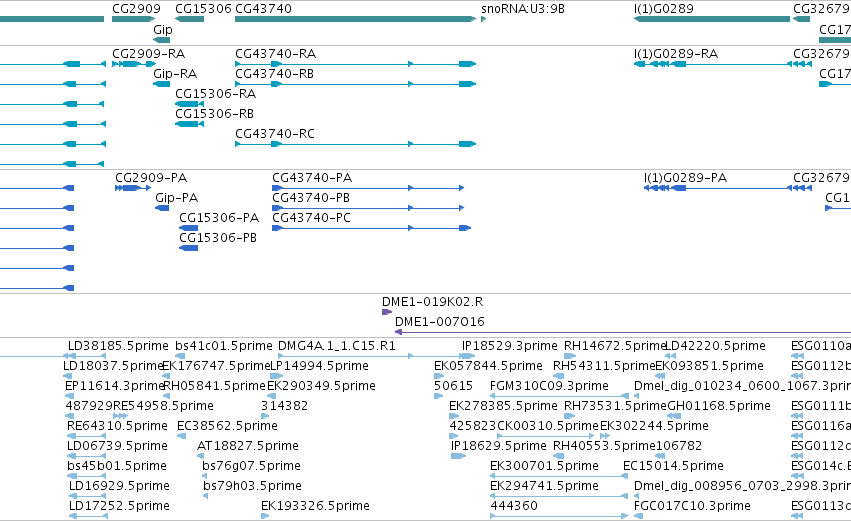Select the l(1)G0289-PA protein label

685,178
